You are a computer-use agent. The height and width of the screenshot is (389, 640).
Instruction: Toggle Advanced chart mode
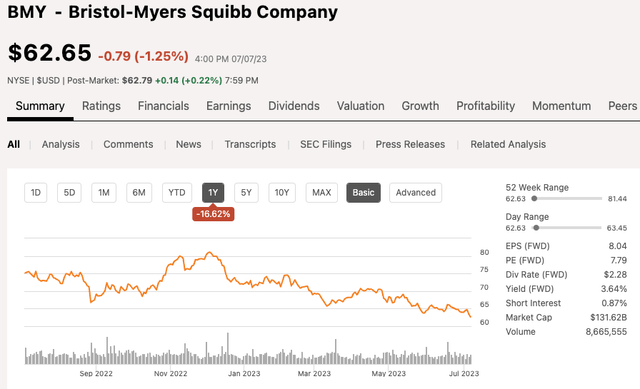coord(416,193)
